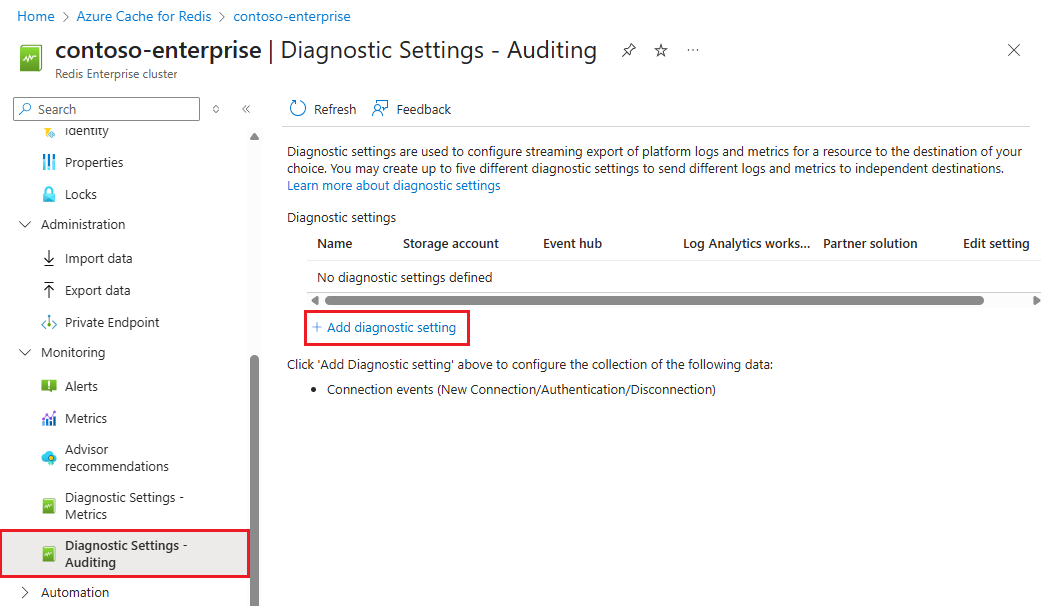The image size is (1041, 606).
Task: Open Private Endpoint in the sidebar
Action: (x=111, y=322)
